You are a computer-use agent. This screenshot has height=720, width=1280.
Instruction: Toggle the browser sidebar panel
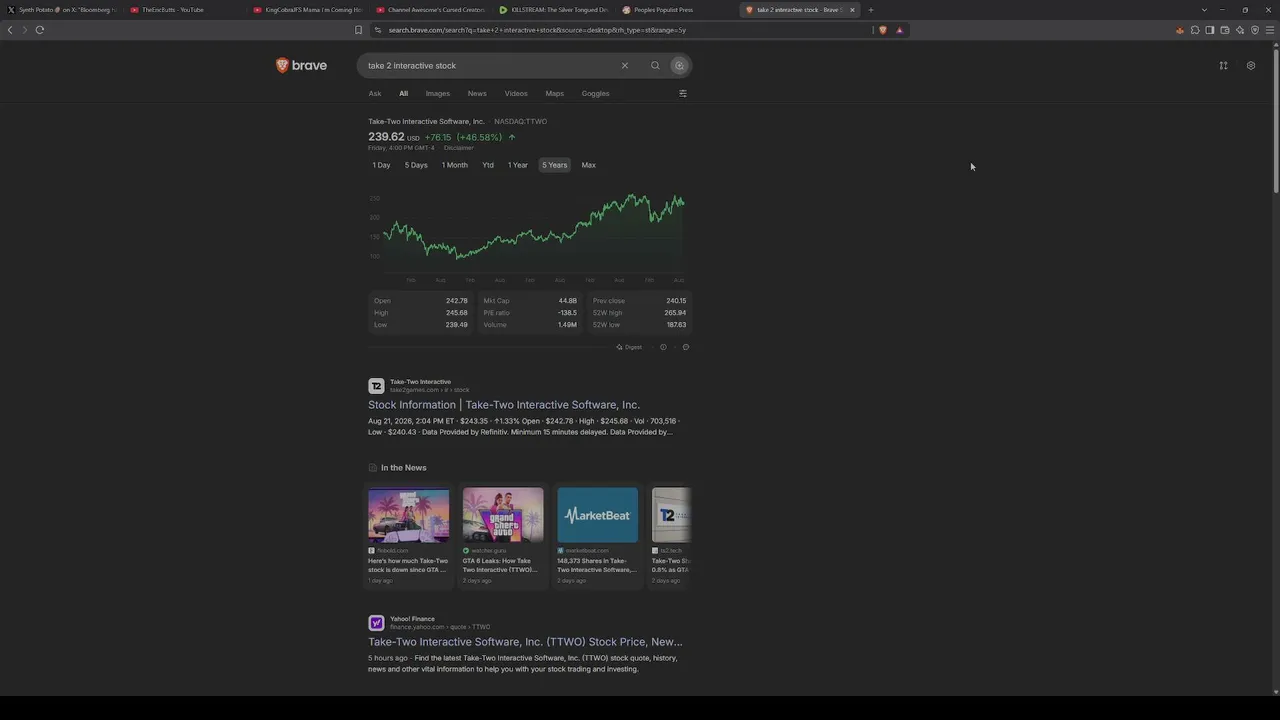(x=1210, y=30)
